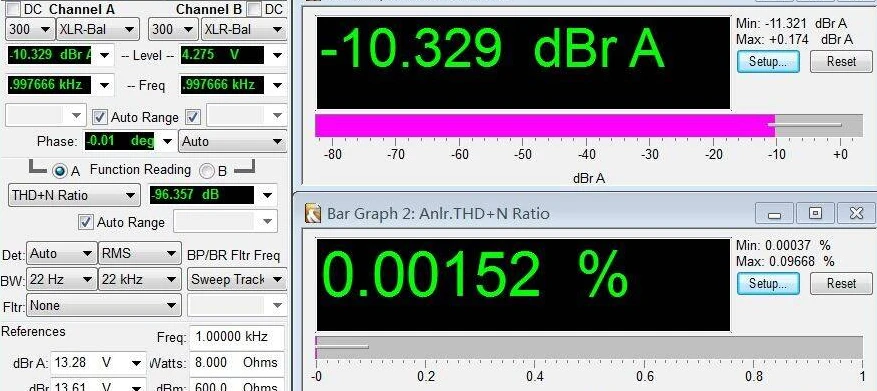The image size is (877, 391).
Task: Toggle Channel B Auto Range checkbox
Action: [193, 117]
